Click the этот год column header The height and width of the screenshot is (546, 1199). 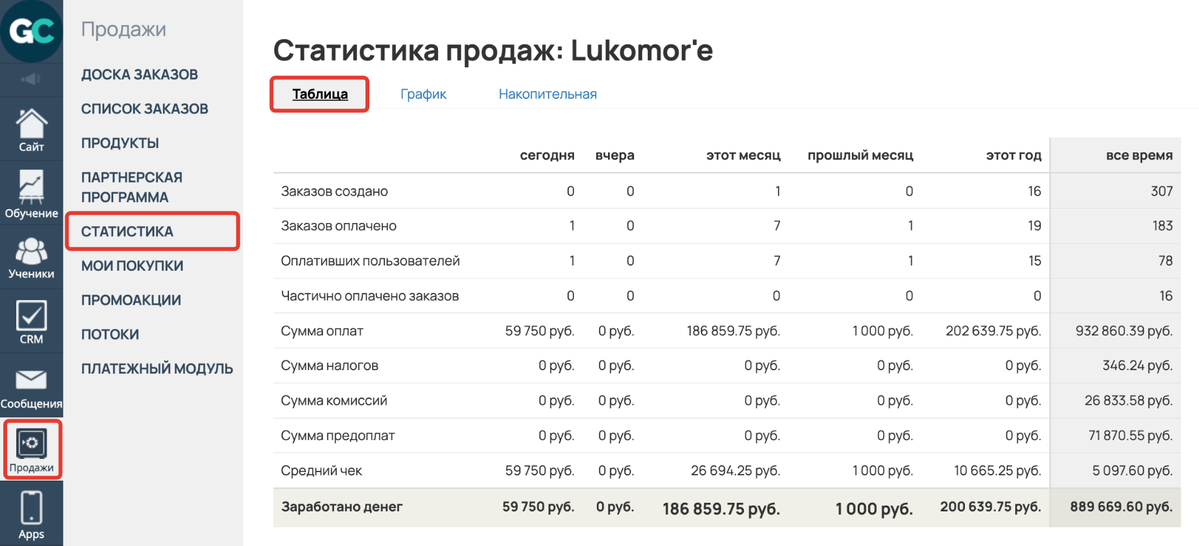click(x=1013, y=156)
